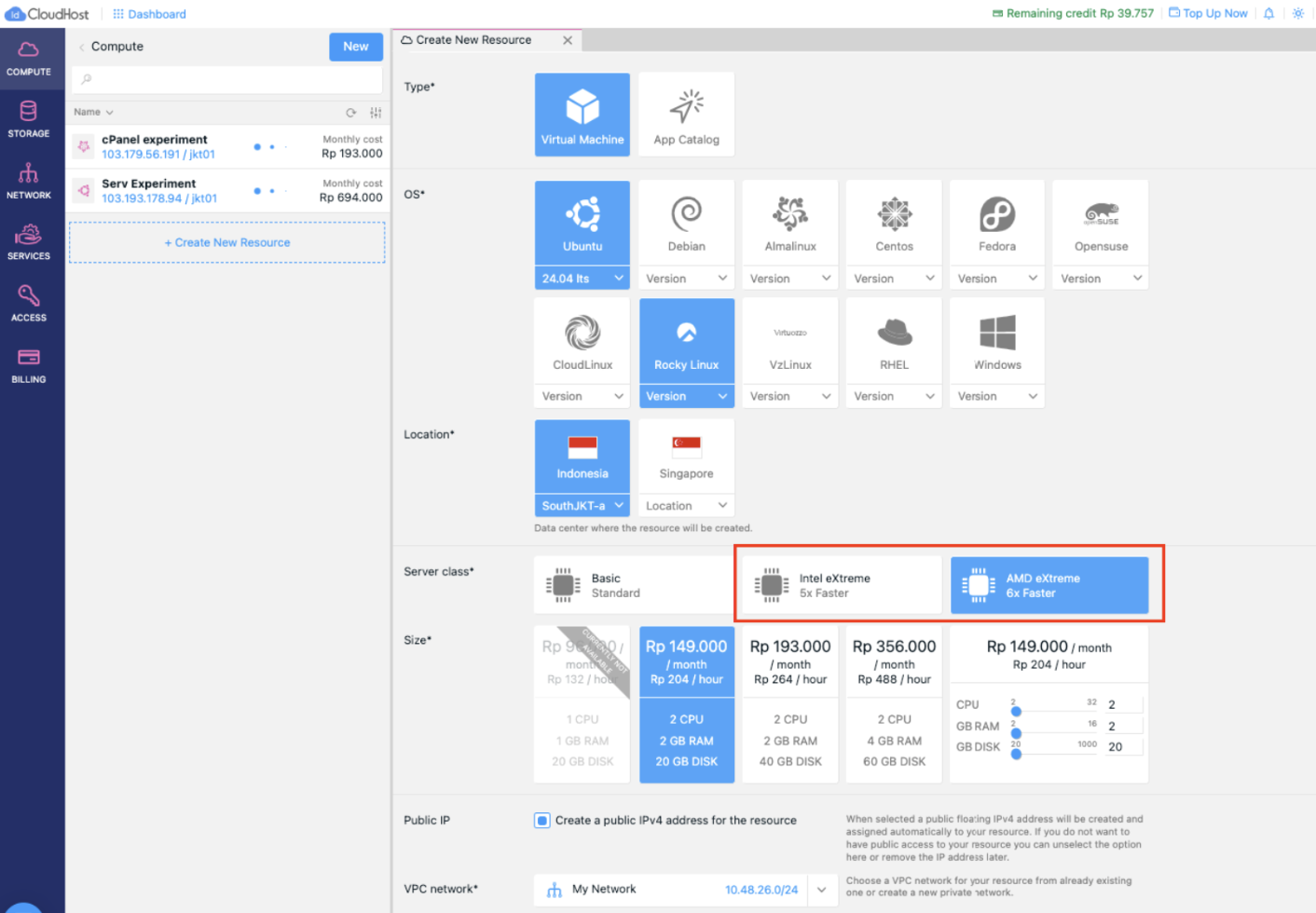Open the Network sidebar icon
The height and width of the screenshot is (913, 1316).
(x=29, y=181)
